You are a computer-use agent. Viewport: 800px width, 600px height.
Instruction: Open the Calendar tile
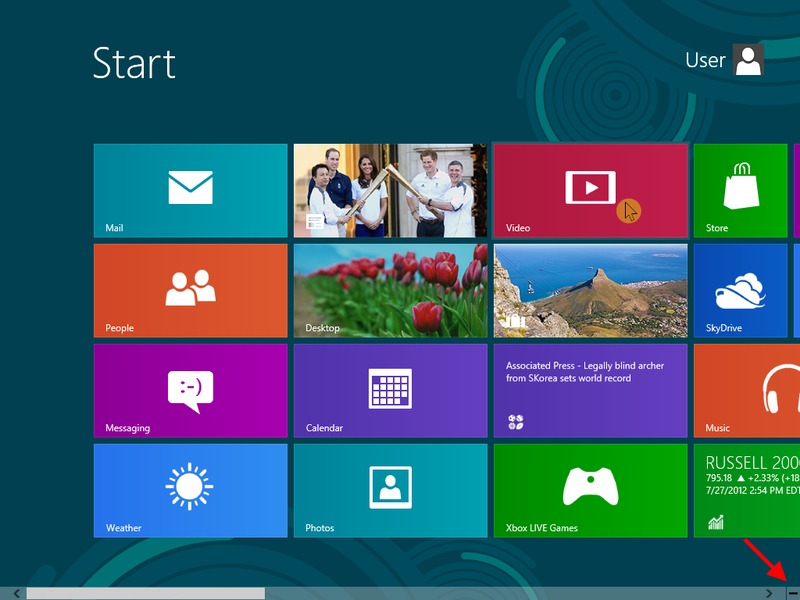[390, 390]
